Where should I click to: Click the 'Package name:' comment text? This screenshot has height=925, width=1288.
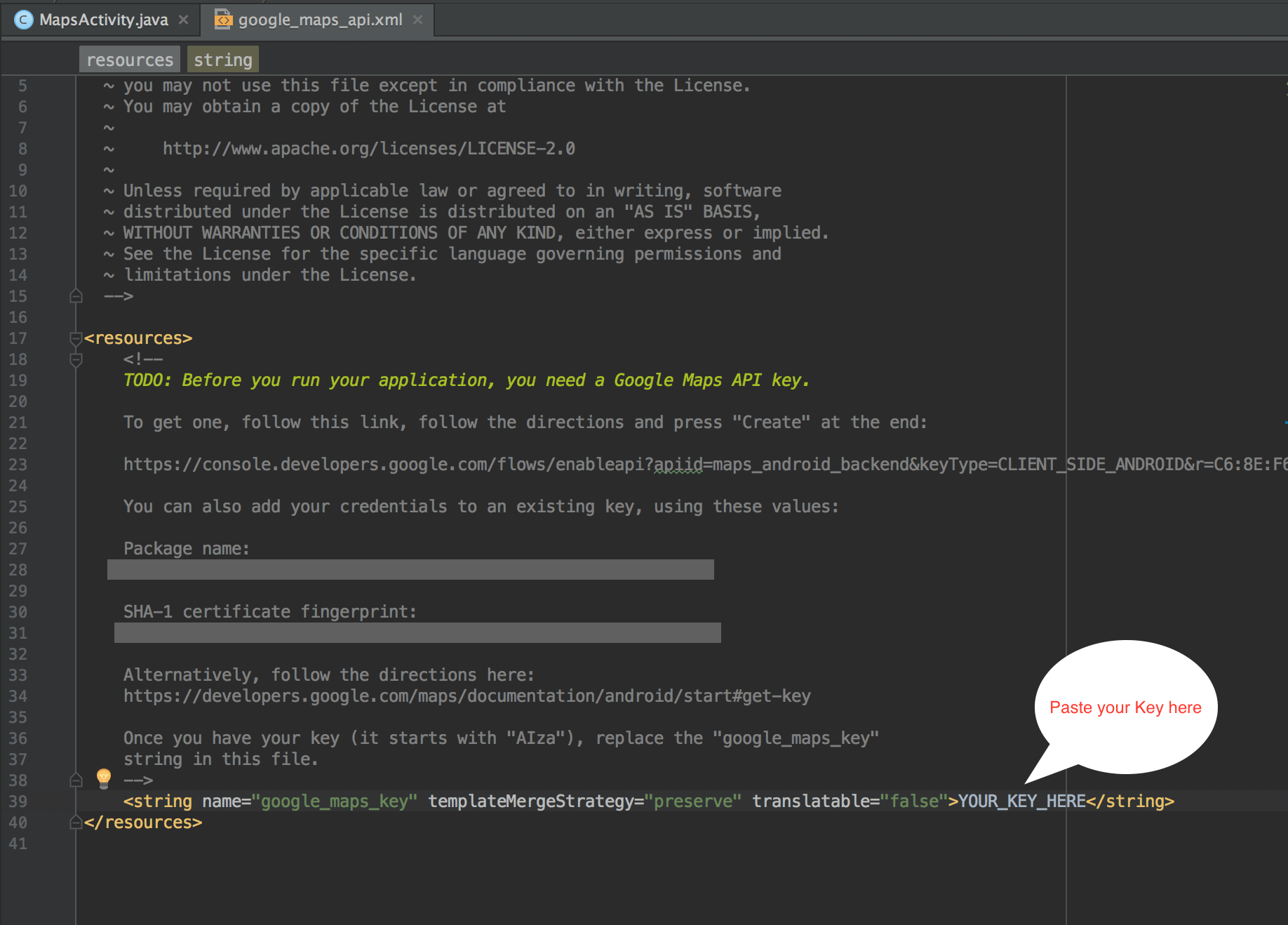[187, 549]
